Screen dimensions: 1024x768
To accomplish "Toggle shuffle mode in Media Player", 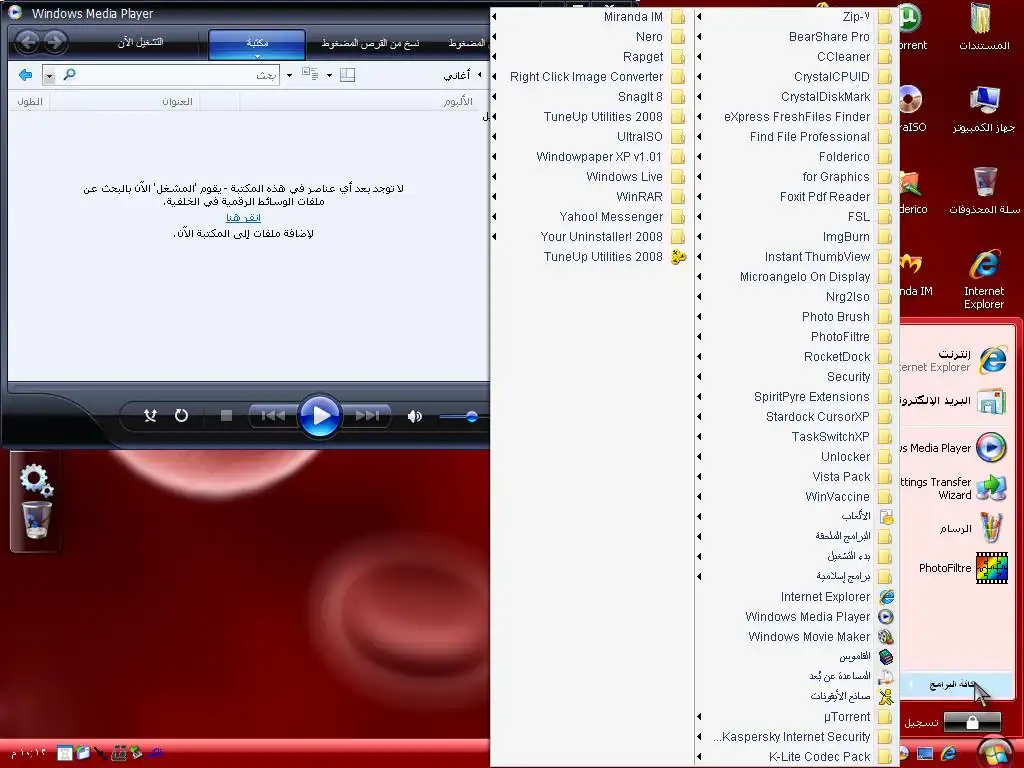I will tap(150, 415).
